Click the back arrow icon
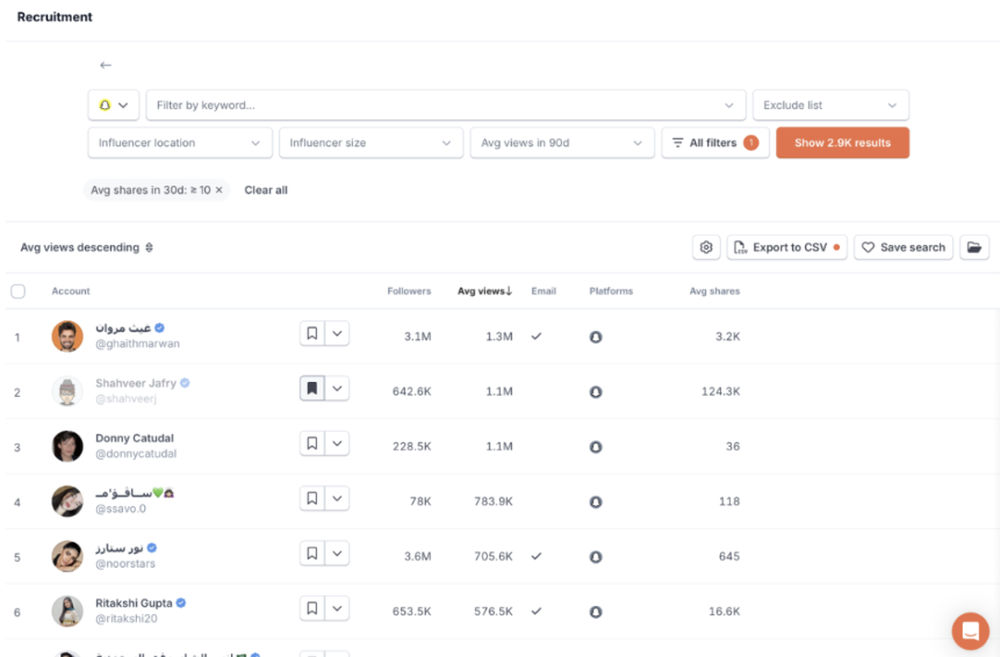The width and height of the screenshot is (1000, 657). pos(106,65)
